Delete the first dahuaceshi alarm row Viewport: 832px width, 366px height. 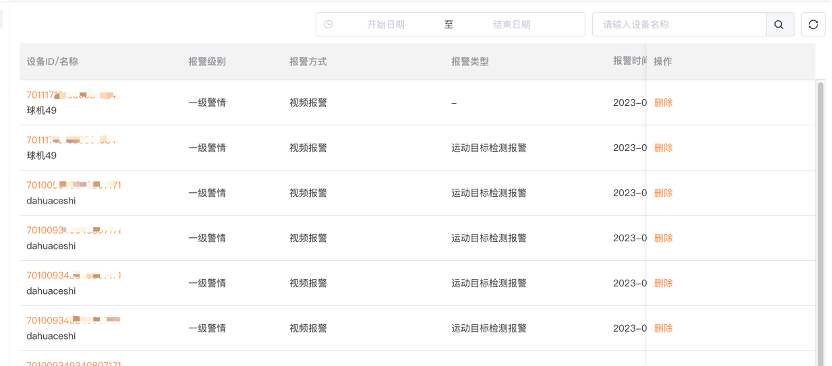pos(663,193)
